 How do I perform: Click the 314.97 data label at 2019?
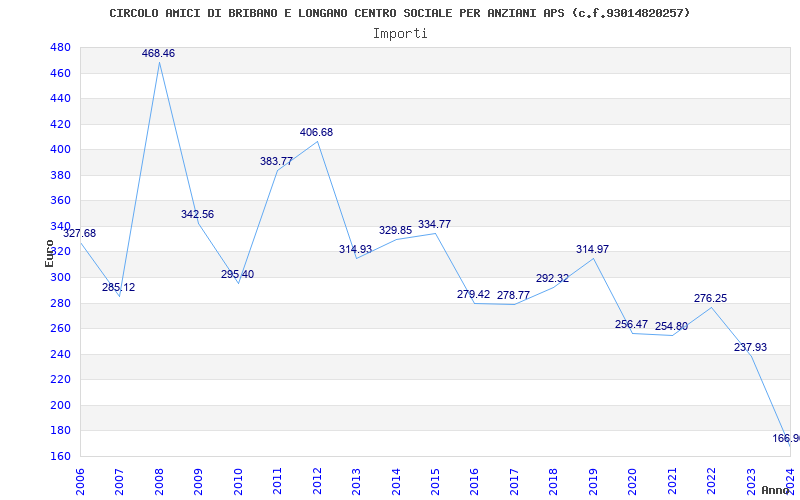[592, 249]
